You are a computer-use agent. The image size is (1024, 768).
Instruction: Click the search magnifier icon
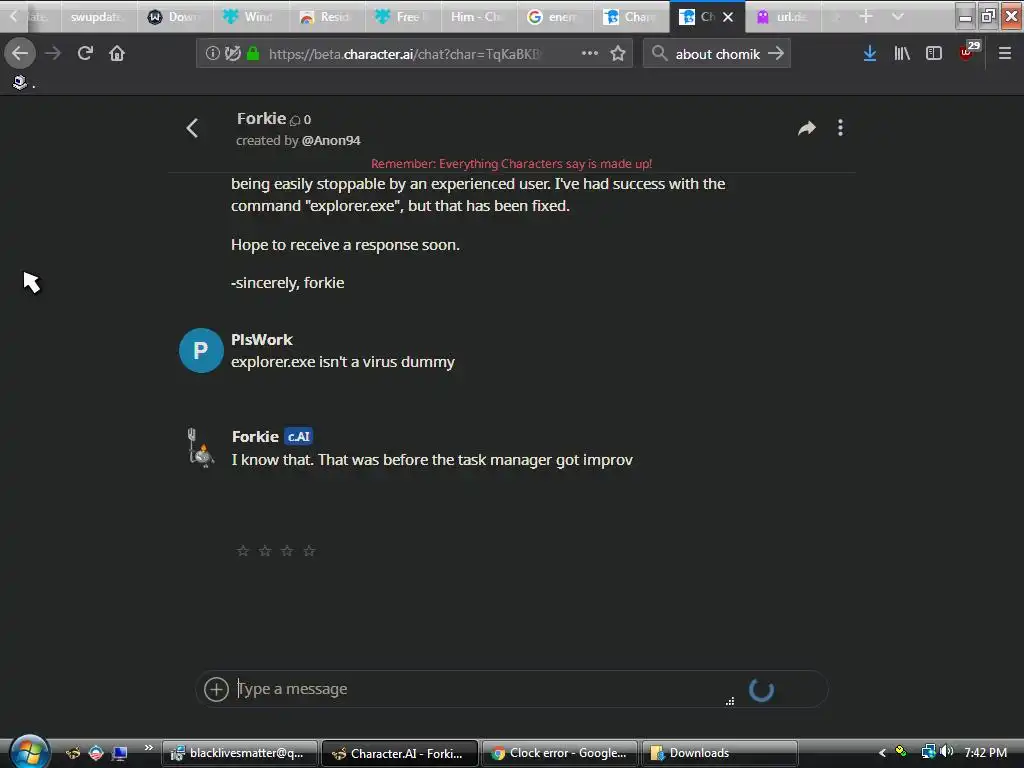tap(660, 53)
